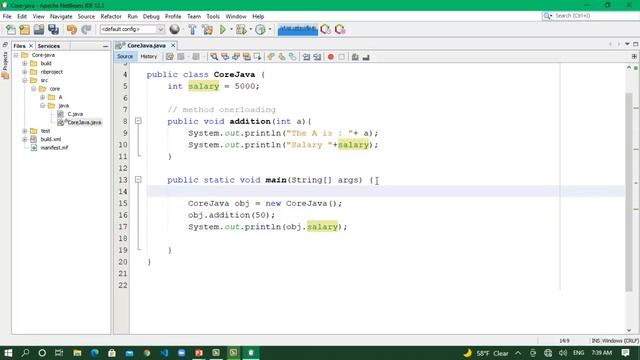Click the Save All toolbar icon
640x360 pixels.
click(53, 29)
